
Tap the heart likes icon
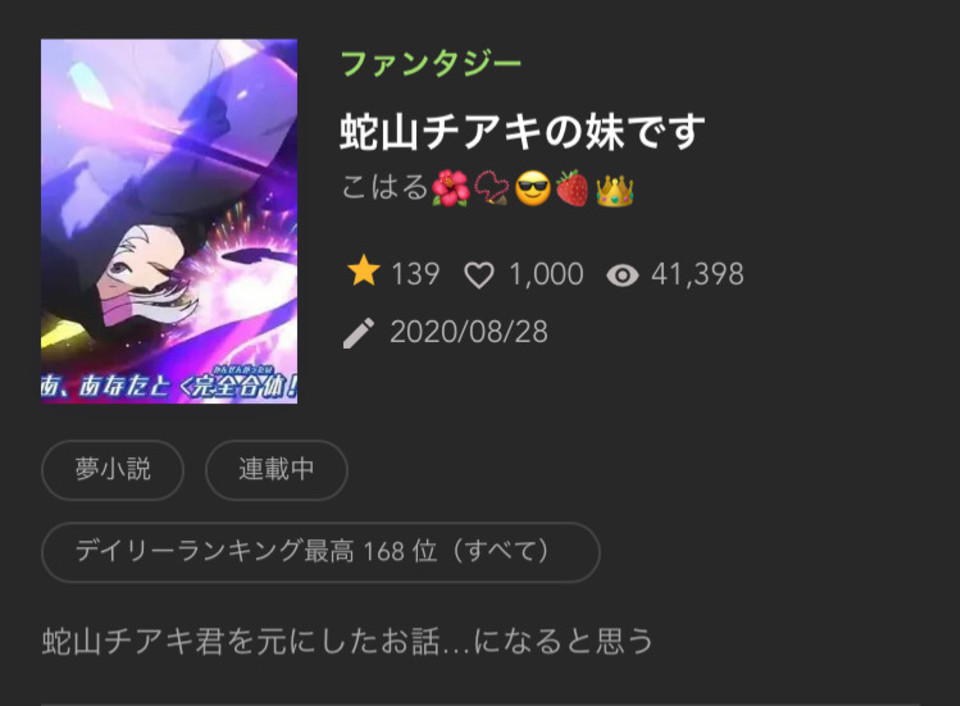point(479,275)
